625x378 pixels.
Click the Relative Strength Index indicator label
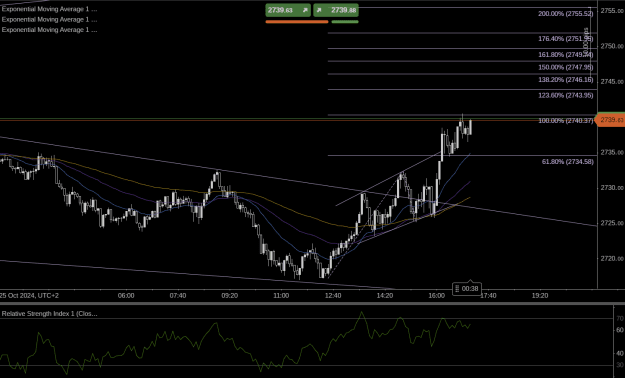49,313
